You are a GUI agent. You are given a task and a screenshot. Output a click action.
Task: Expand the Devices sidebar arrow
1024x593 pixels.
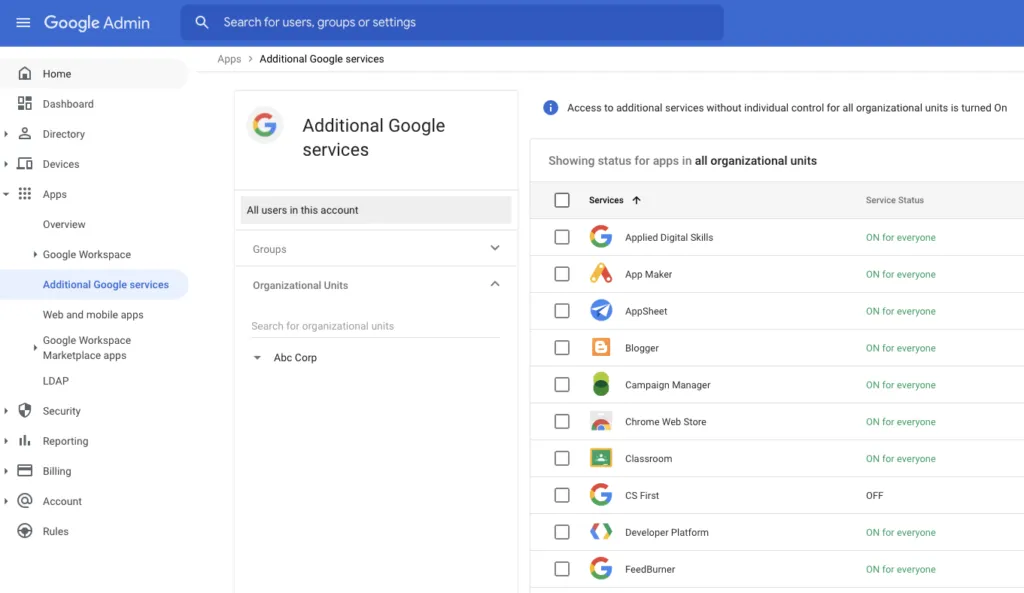[x=6, y=164]
